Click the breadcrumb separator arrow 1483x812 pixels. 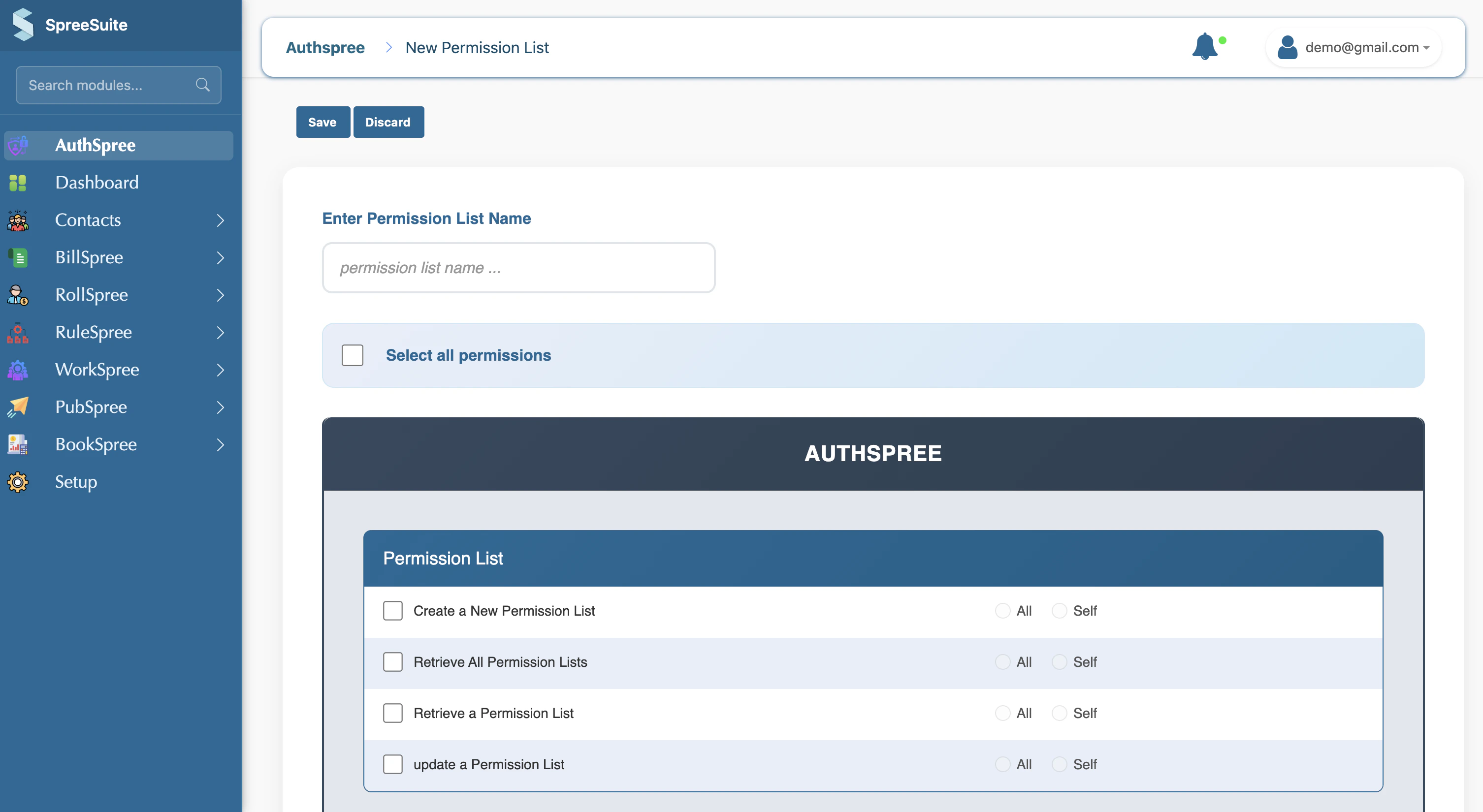click(x=388, y=47)
